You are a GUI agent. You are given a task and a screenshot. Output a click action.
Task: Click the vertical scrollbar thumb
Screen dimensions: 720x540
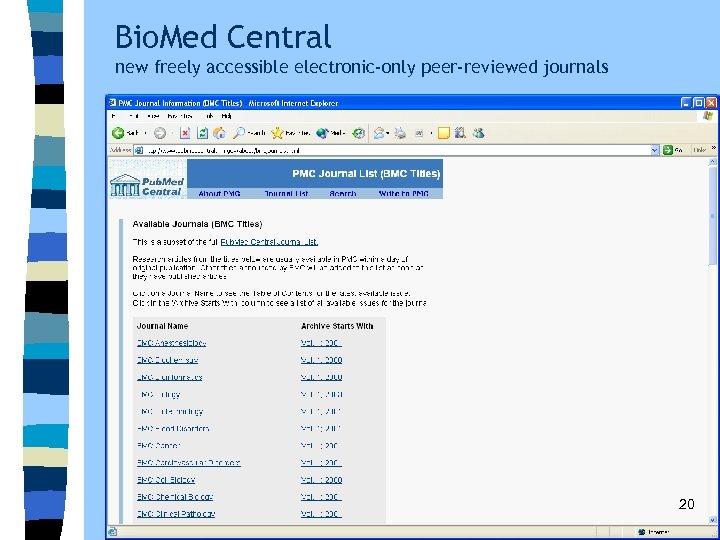point(713,215)
